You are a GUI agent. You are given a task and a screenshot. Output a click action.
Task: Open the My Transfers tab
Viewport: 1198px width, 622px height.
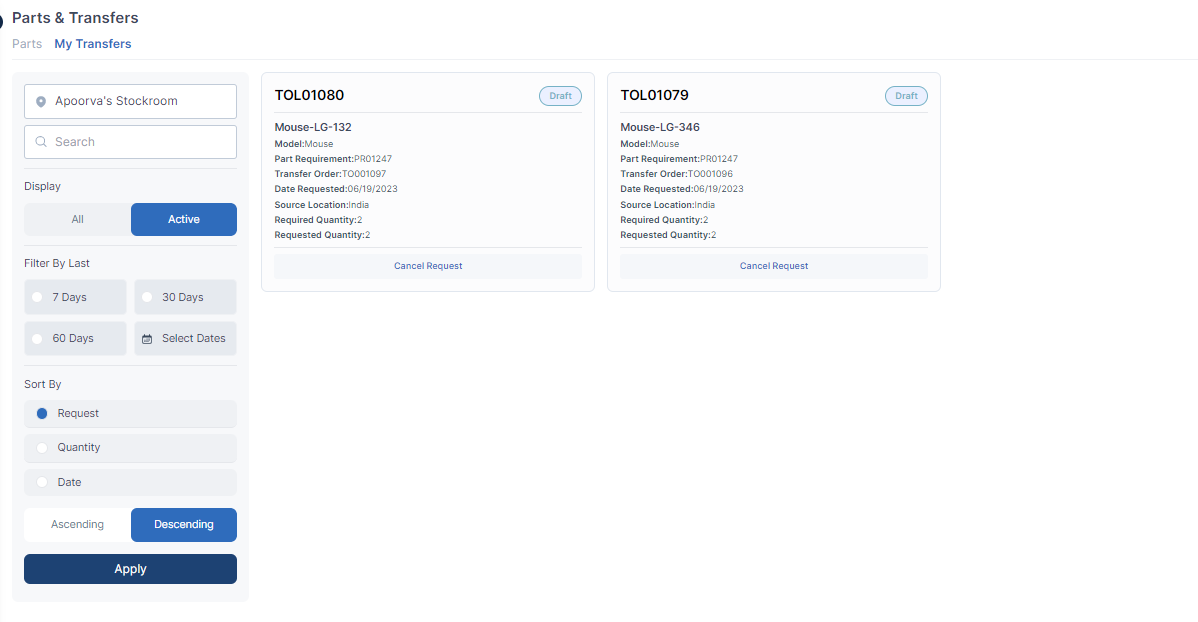[x=92, y=44]
